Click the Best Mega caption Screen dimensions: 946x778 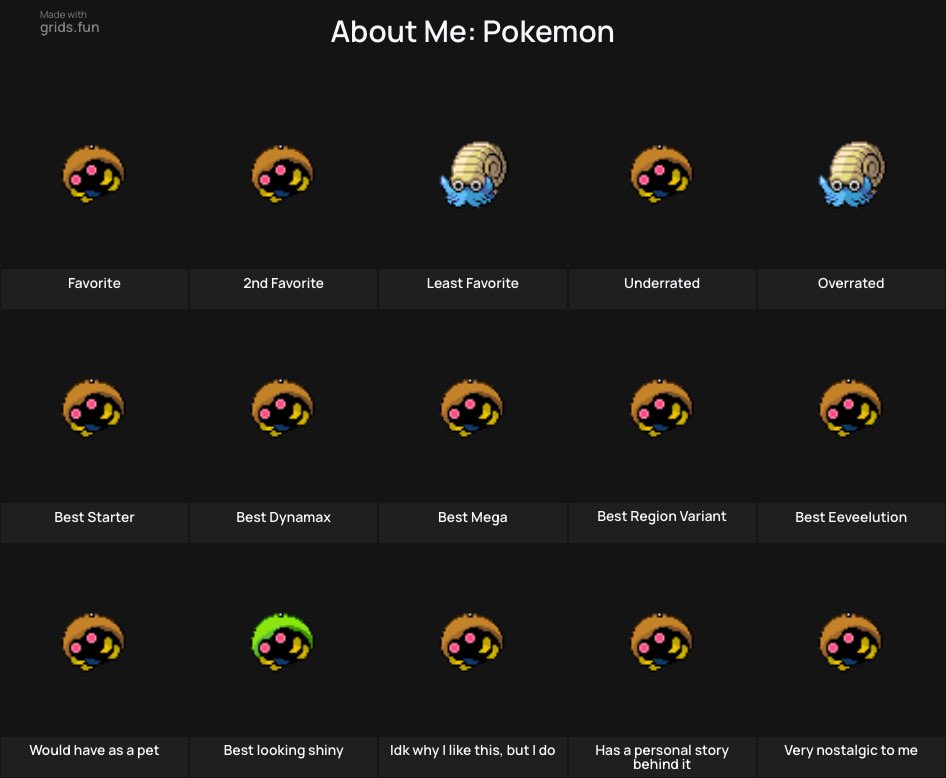pos(472,517)
